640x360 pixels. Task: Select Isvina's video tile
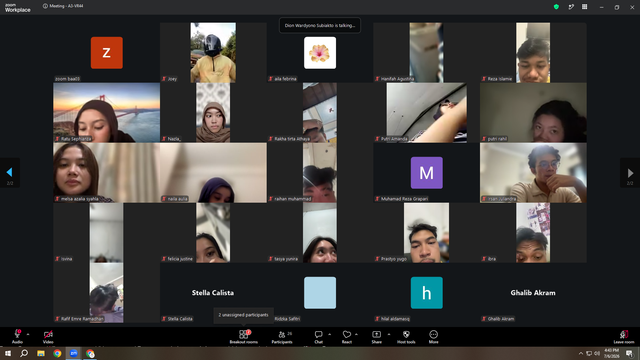tap(107, 233)
